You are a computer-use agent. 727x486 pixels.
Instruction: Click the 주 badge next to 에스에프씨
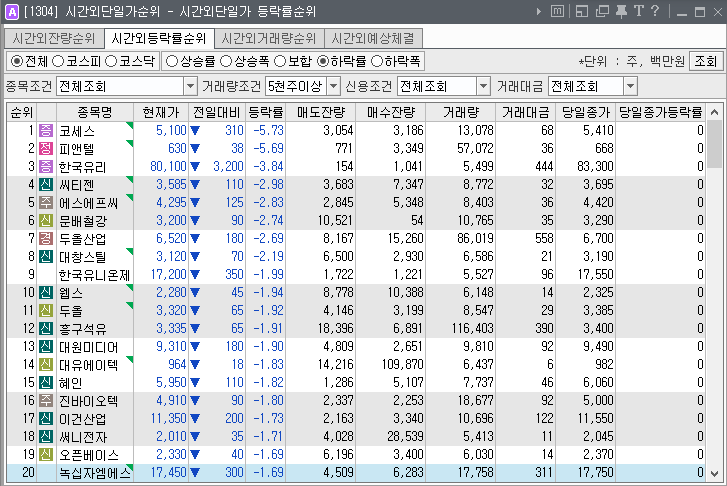[45, 203]
